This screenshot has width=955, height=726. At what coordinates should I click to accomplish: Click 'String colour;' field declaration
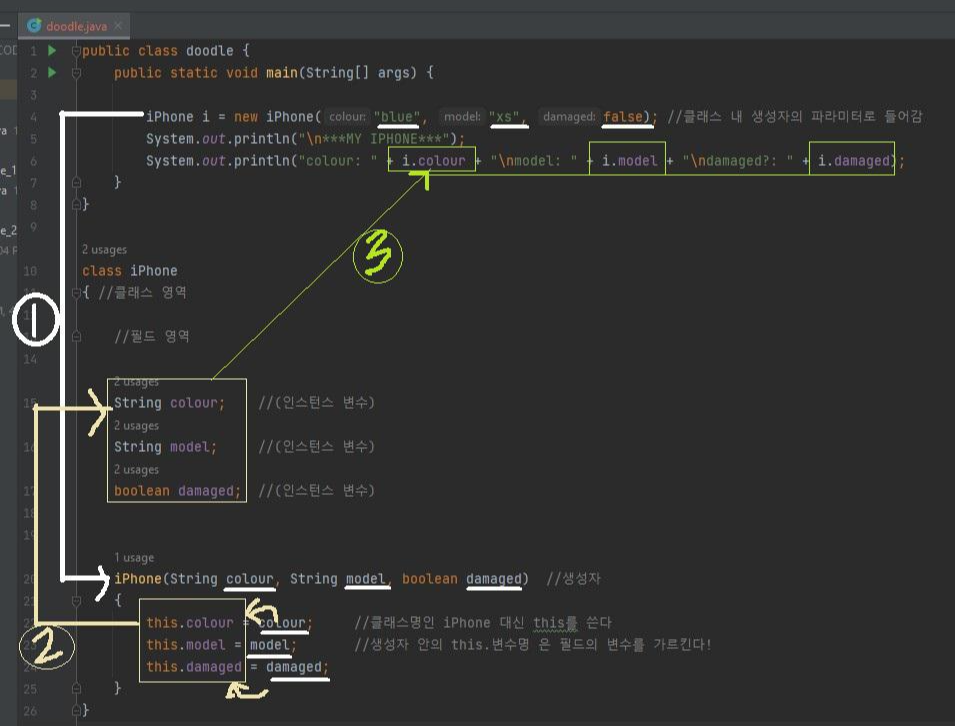click(169, 403)
